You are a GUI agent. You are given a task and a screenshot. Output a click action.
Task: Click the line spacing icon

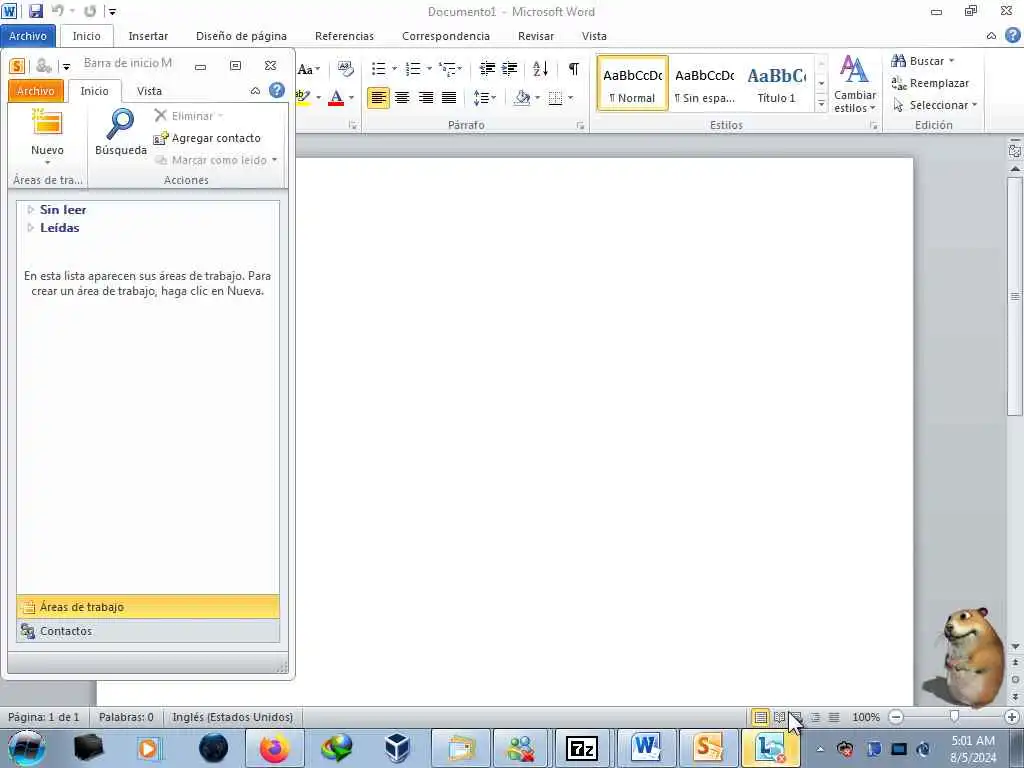coord(481,98)
